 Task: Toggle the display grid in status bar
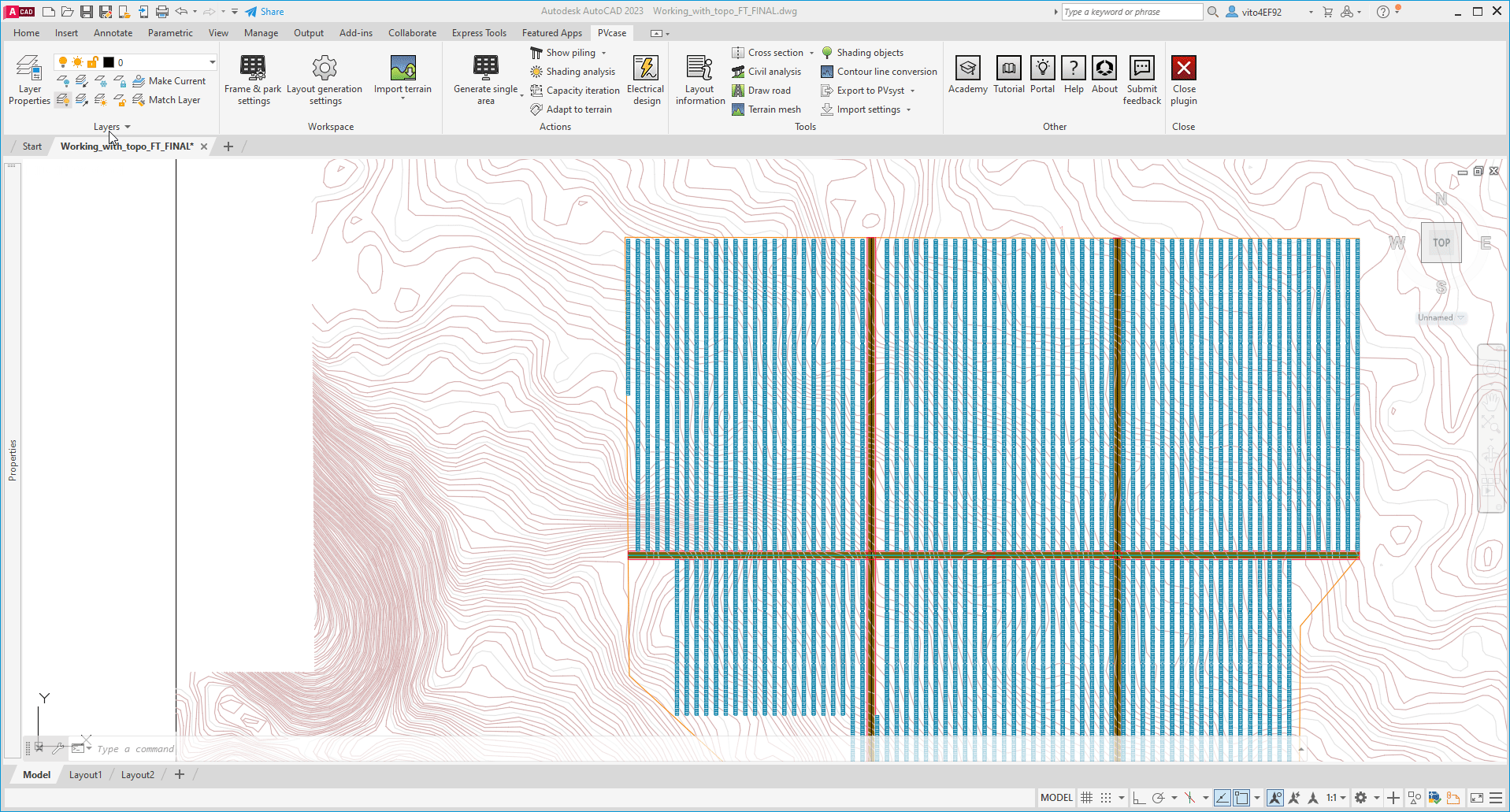pos(1085,797)
